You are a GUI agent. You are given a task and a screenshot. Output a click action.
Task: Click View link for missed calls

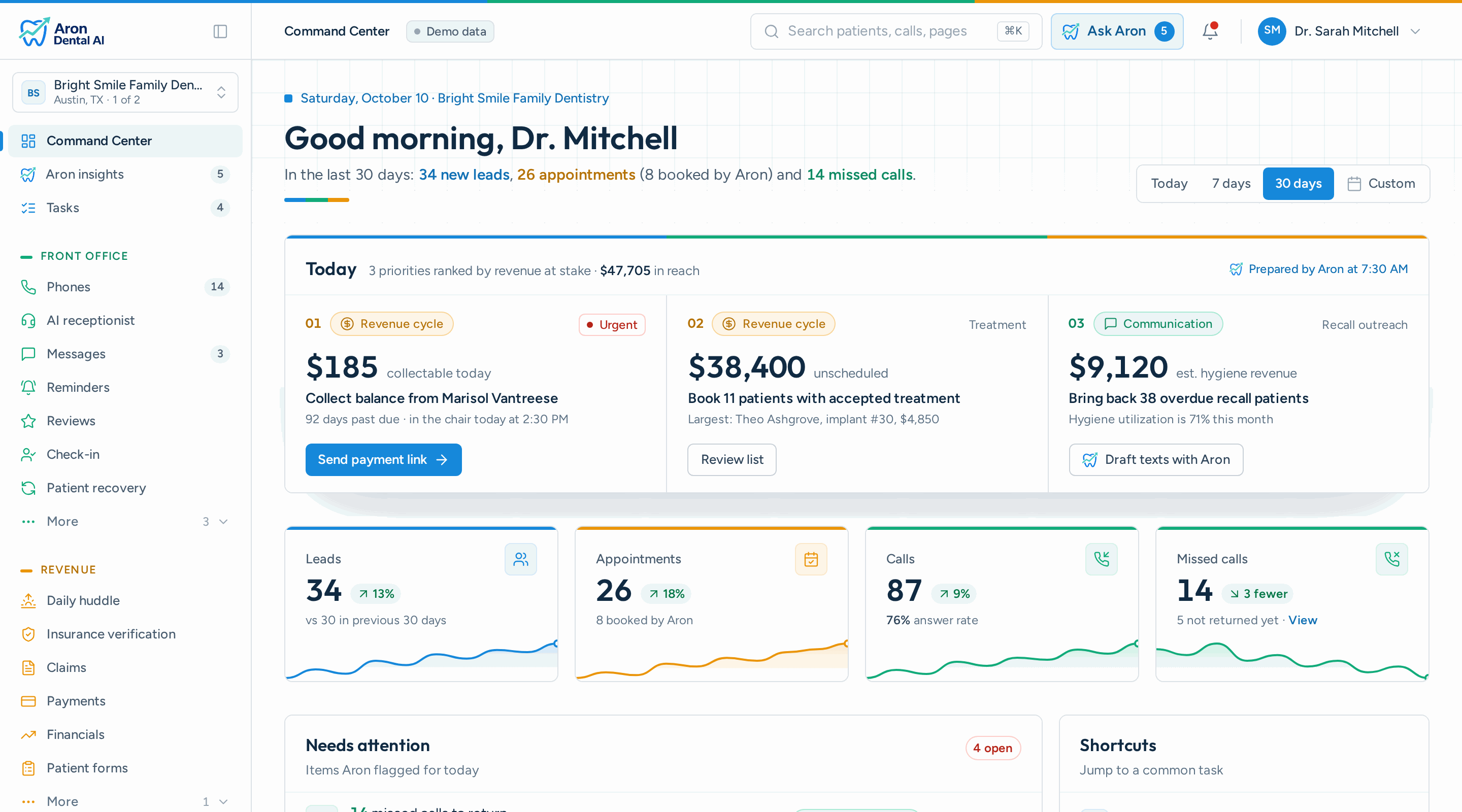click(1303, 620)
